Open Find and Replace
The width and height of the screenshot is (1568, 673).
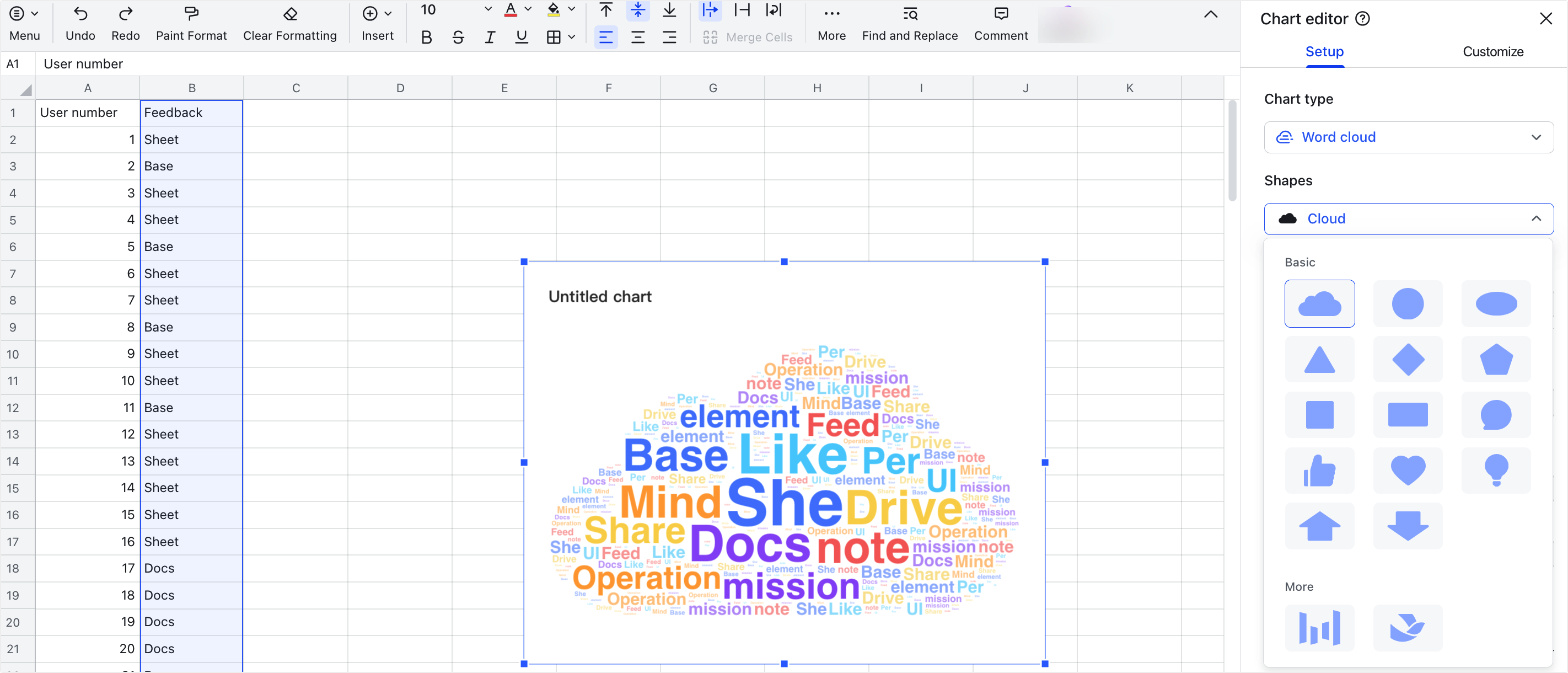tap(909, 23)
